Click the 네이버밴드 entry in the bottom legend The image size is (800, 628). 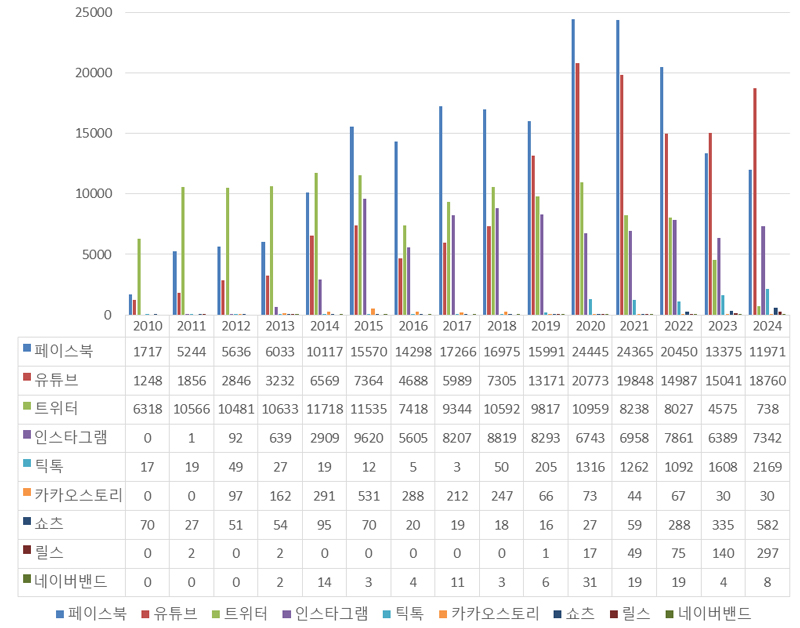(x=714, y=614)
